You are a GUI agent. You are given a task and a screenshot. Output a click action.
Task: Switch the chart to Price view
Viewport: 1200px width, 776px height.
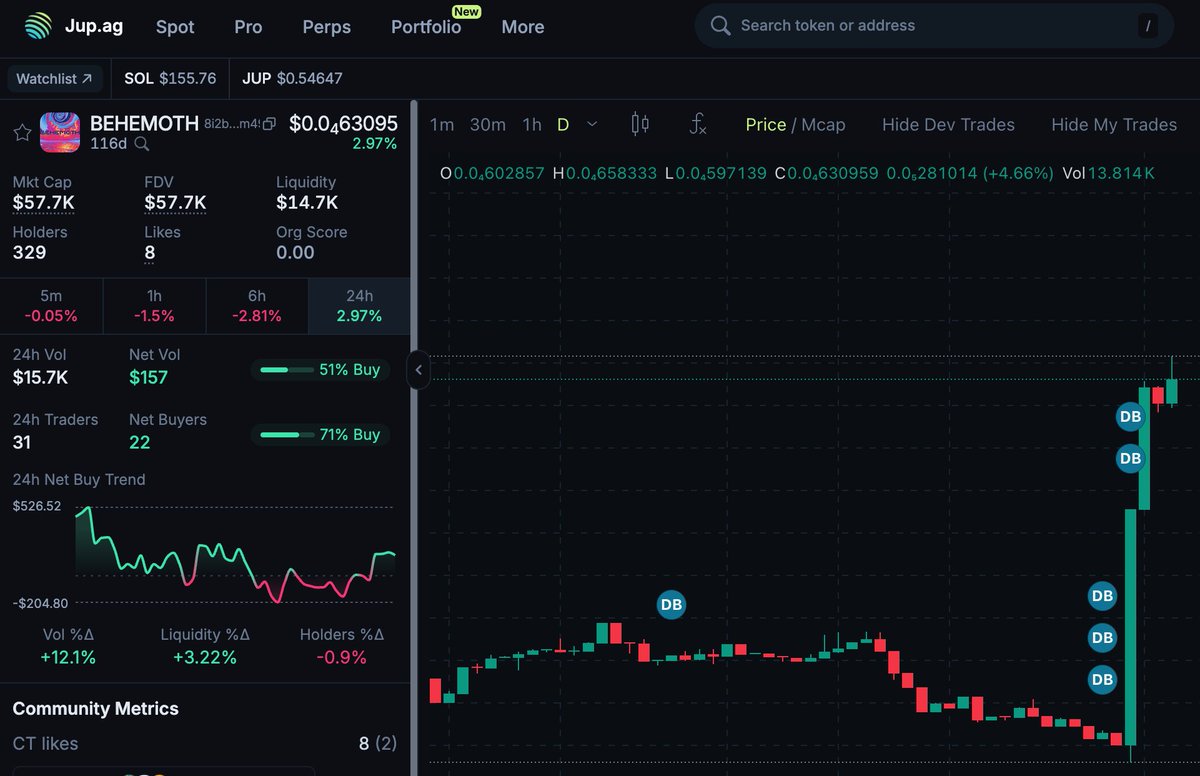766,124
